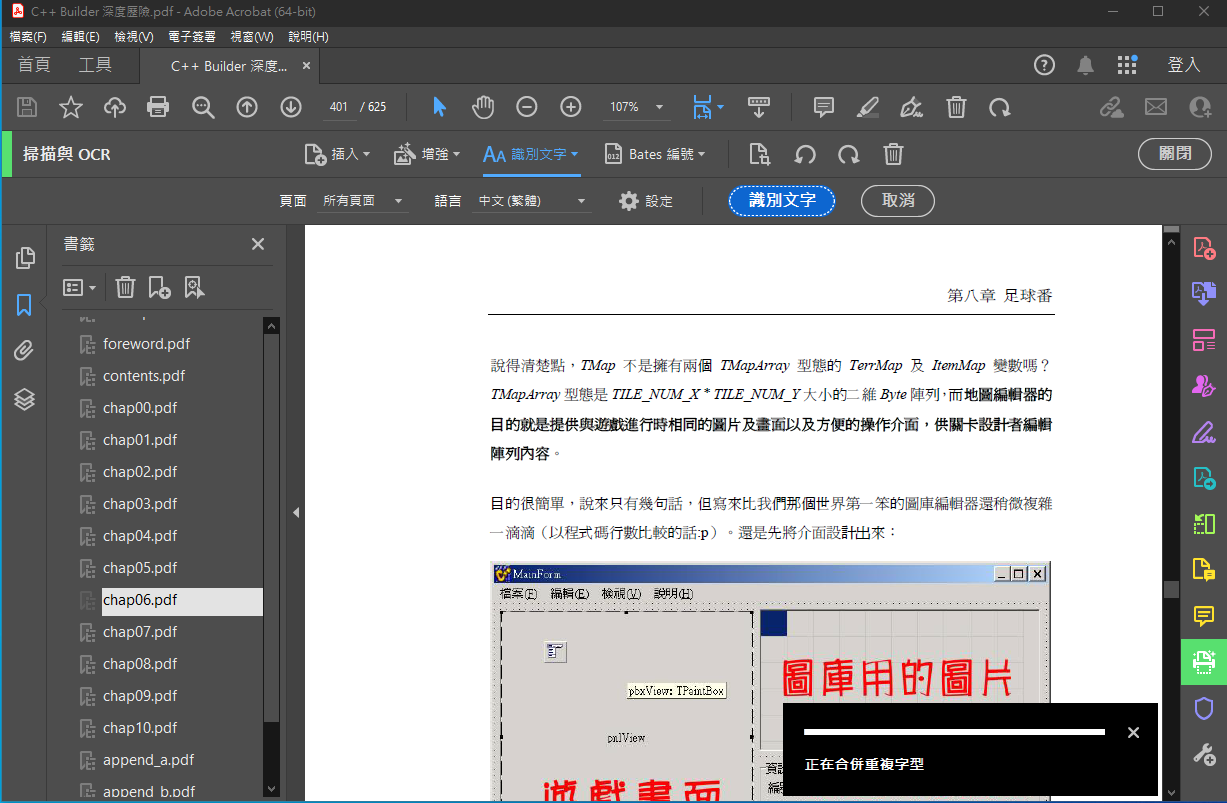Toggle the Bookmarks panel icon
The image size is (1227, 803).
[x=25, y=305]
